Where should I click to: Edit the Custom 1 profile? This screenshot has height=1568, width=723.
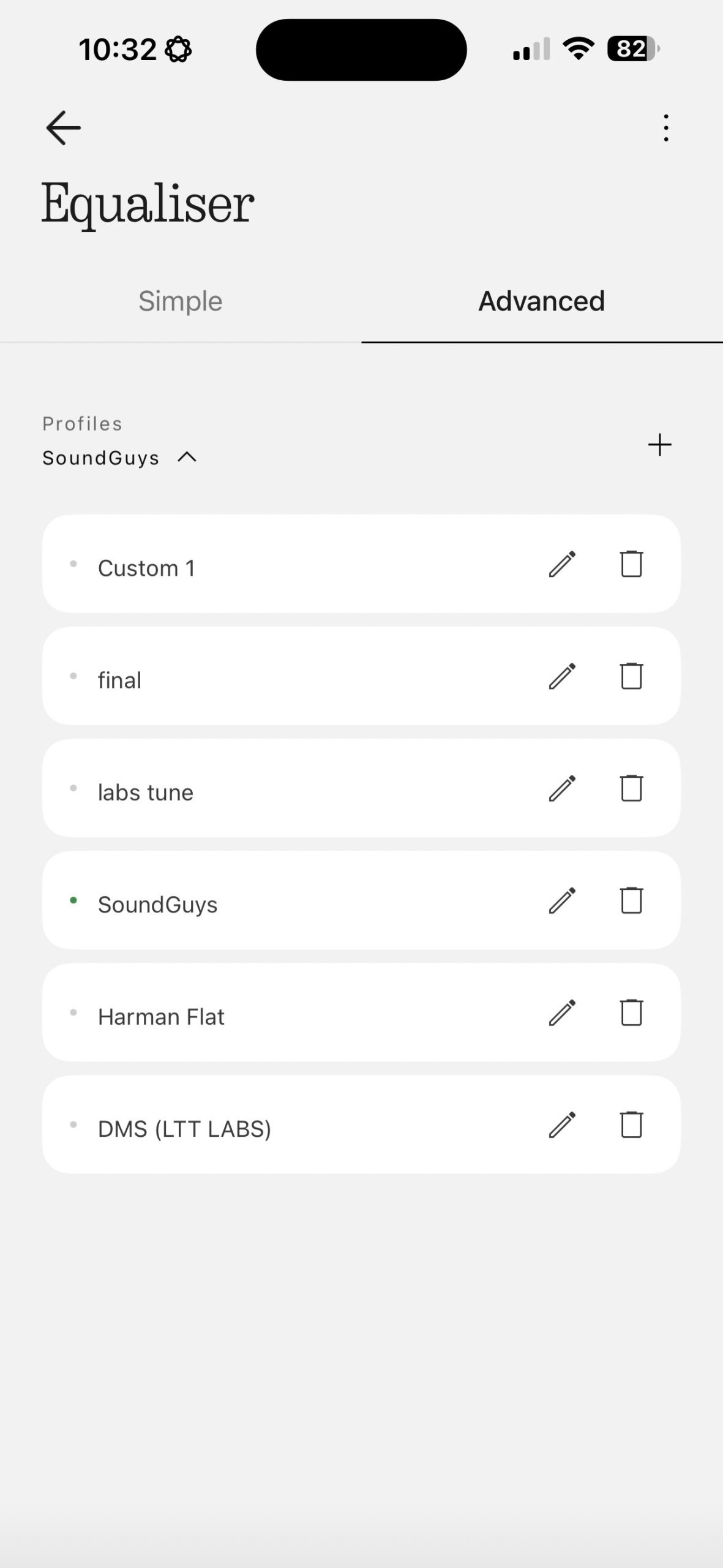pos(562,564)
